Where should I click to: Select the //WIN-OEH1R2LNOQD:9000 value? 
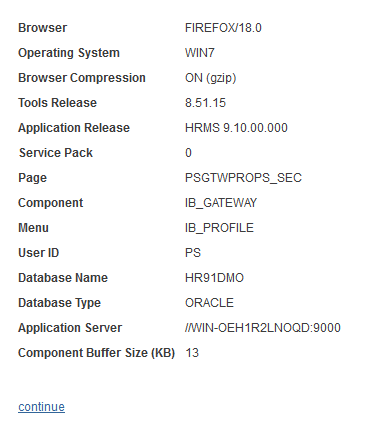click(x=263, y=328)
